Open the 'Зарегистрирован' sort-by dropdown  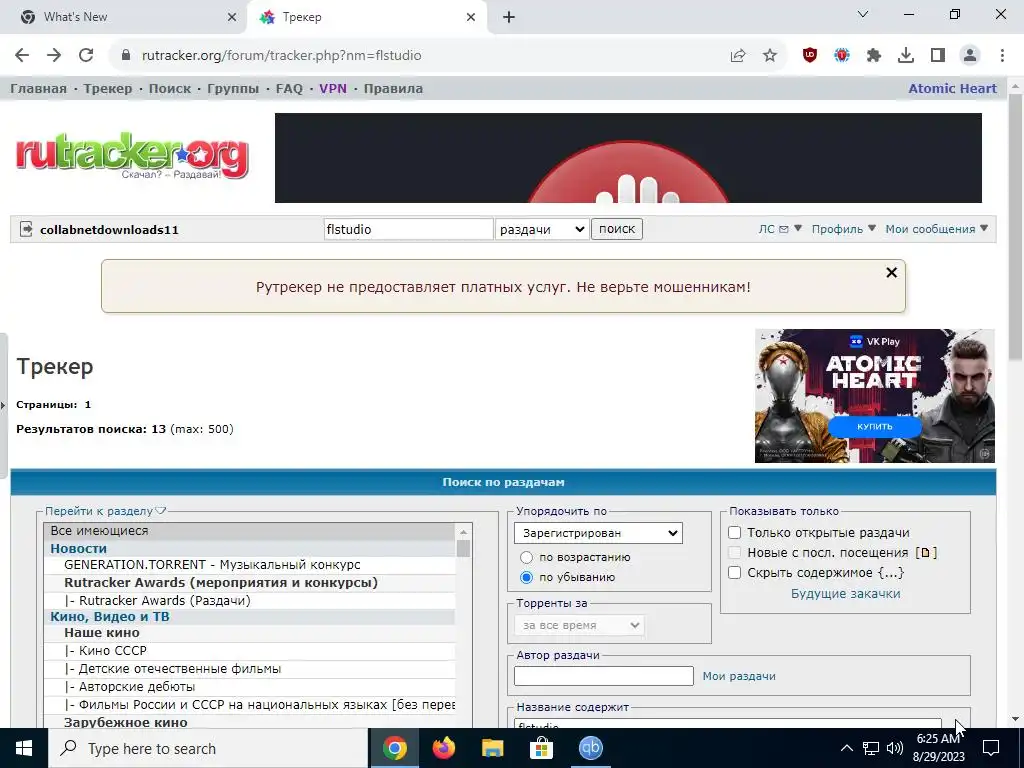point(598,533)
